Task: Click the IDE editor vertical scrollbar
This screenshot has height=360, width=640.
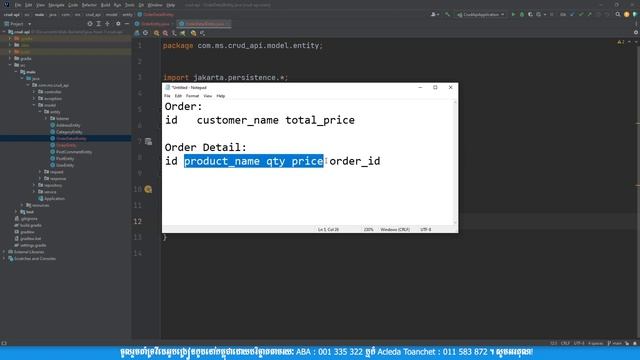Action: click(638, 188)
